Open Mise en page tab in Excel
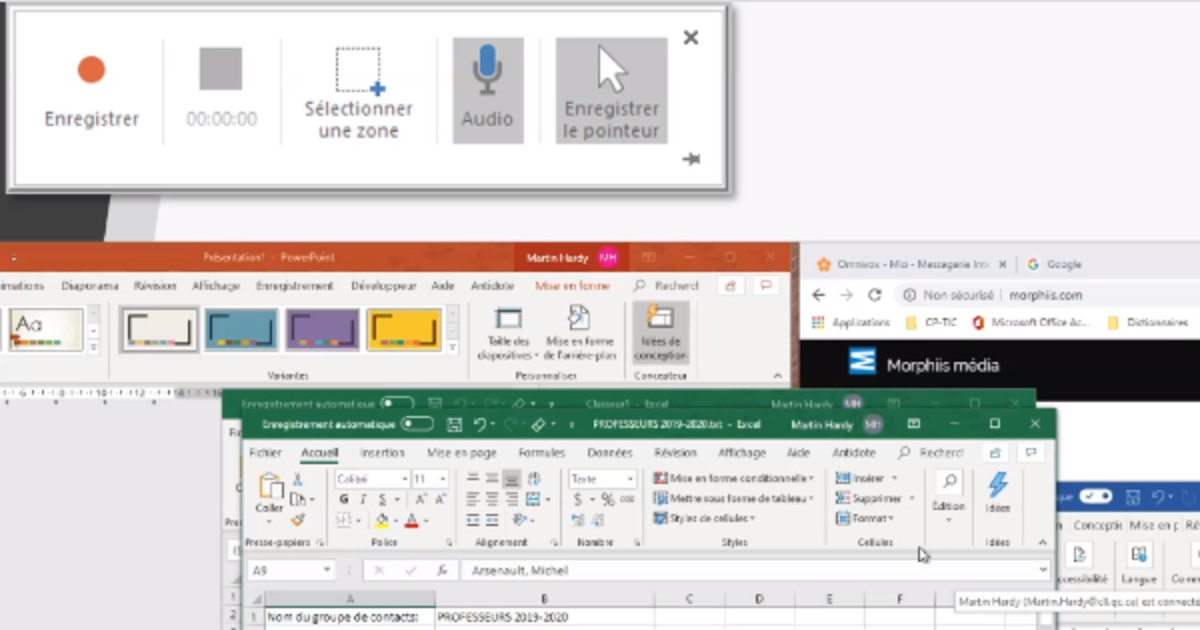Image resolution: width=1200 pixels, height=630 pixels. 462,453
